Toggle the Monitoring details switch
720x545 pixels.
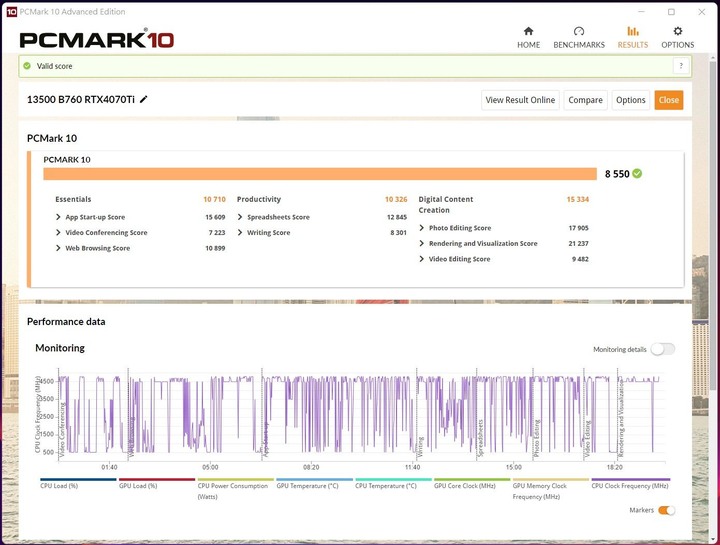(x=663, y=349)
